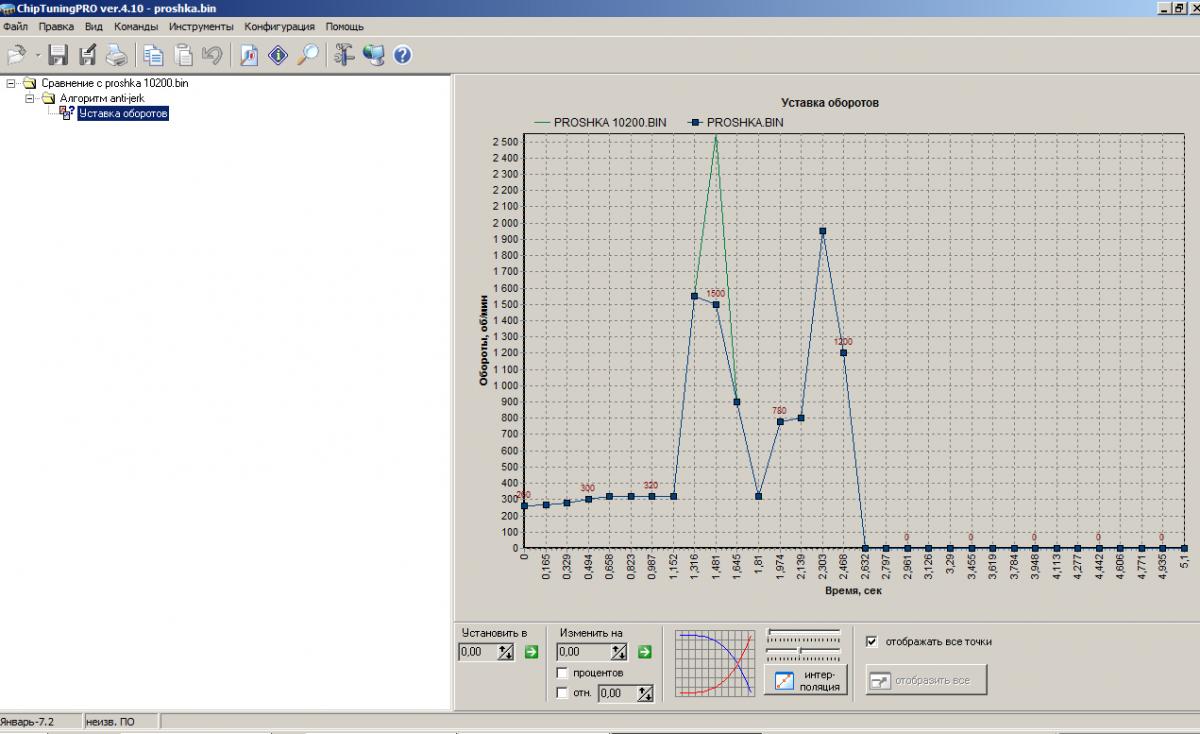Click the blue diamond info icon
1200x734 pixels.
pos(277,55)
